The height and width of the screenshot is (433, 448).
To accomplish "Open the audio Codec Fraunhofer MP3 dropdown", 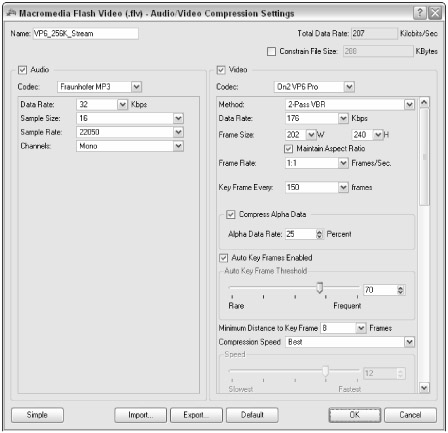I will pos(136,87).
